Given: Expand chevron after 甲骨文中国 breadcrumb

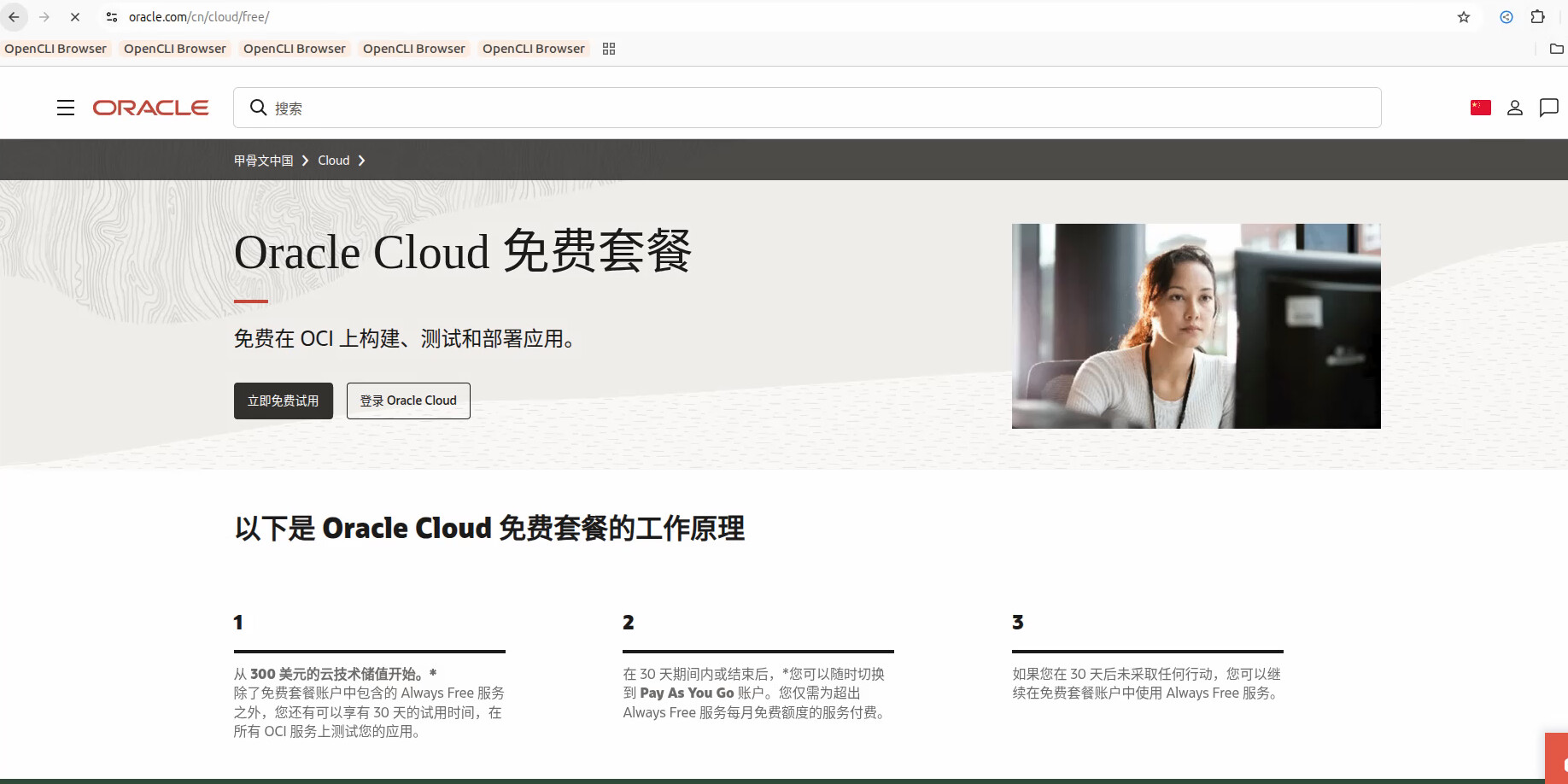Looking at the screenshot, I should pos(305,161).
